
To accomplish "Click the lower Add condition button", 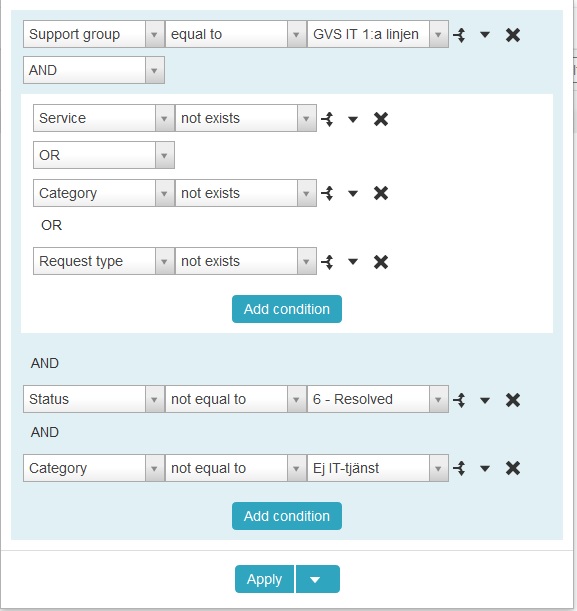I will (287, 516).
